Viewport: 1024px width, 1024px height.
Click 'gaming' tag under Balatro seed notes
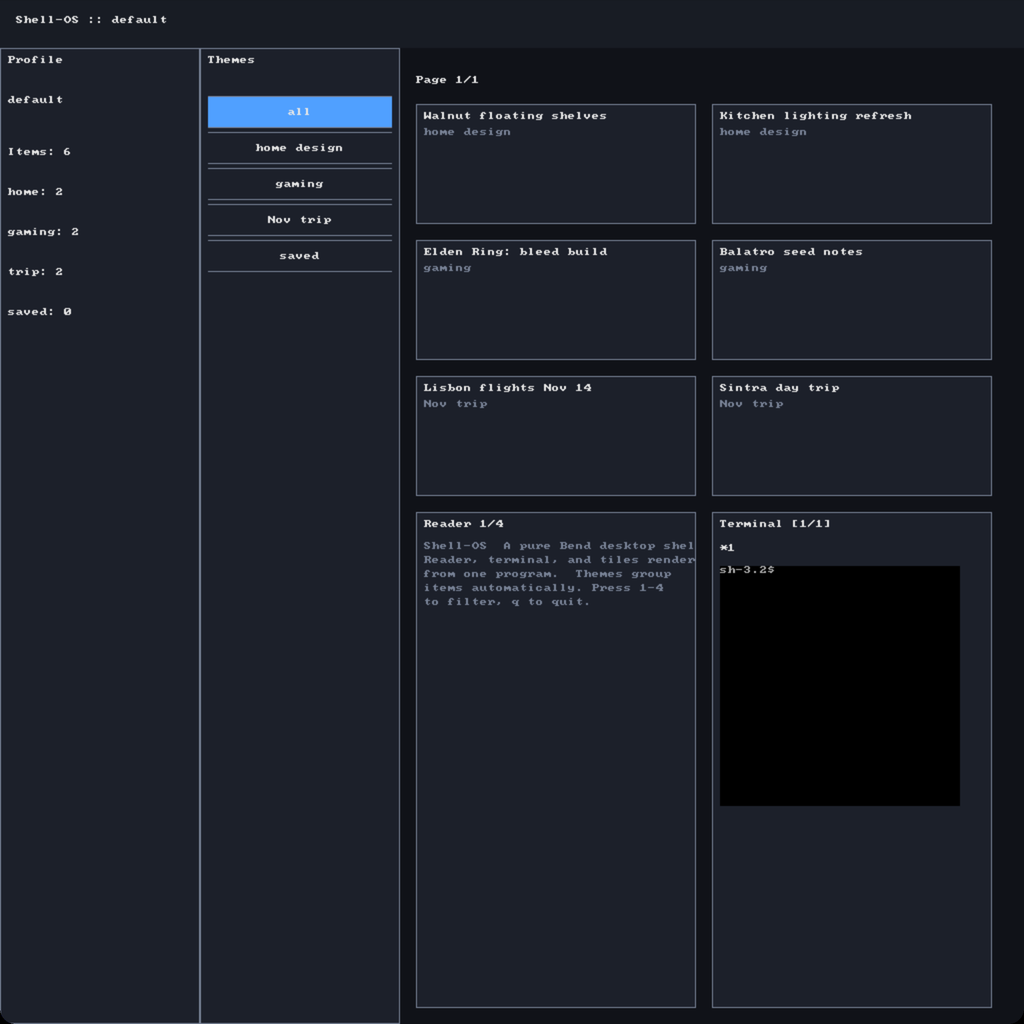[743, 268]
